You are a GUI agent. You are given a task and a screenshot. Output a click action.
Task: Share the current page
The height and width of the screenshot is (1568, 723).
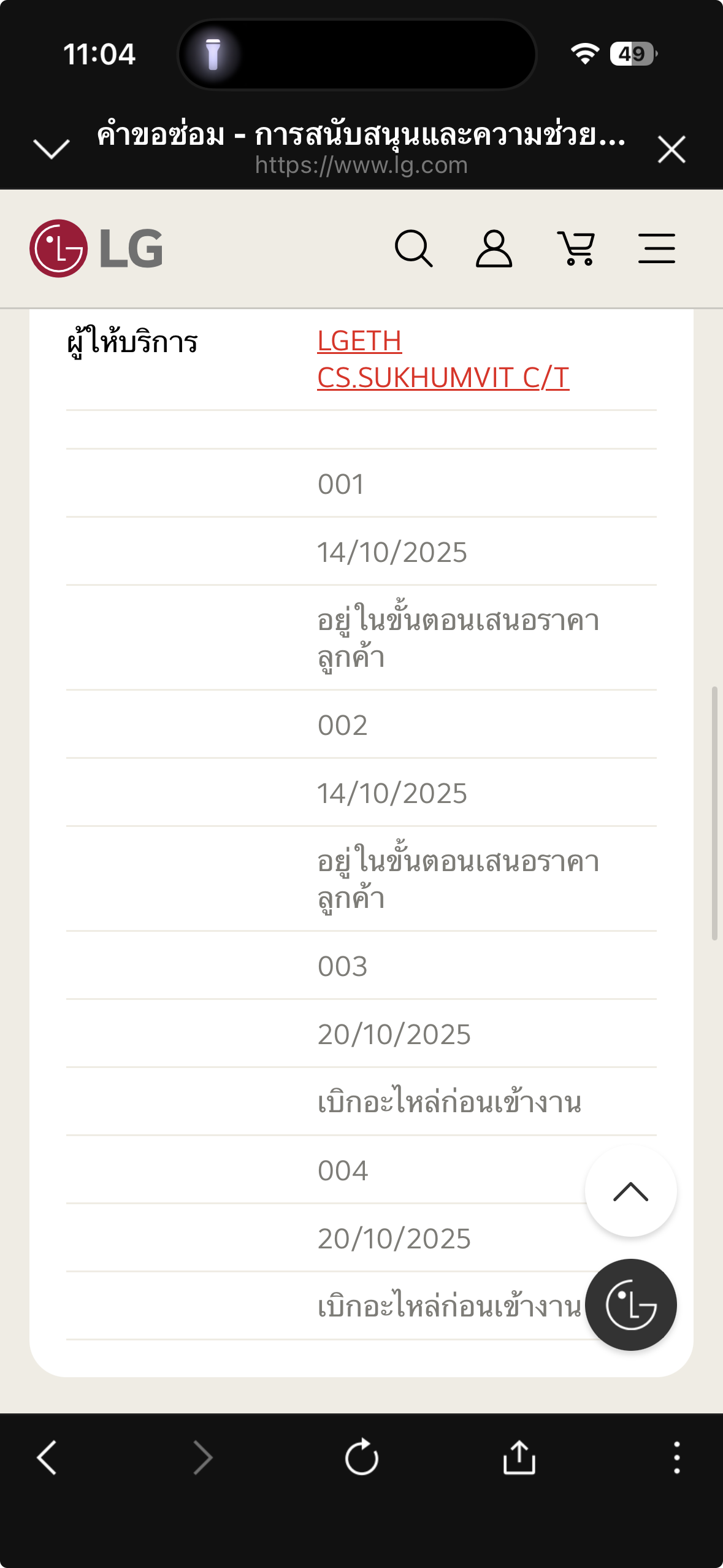tap(519, 1457)
